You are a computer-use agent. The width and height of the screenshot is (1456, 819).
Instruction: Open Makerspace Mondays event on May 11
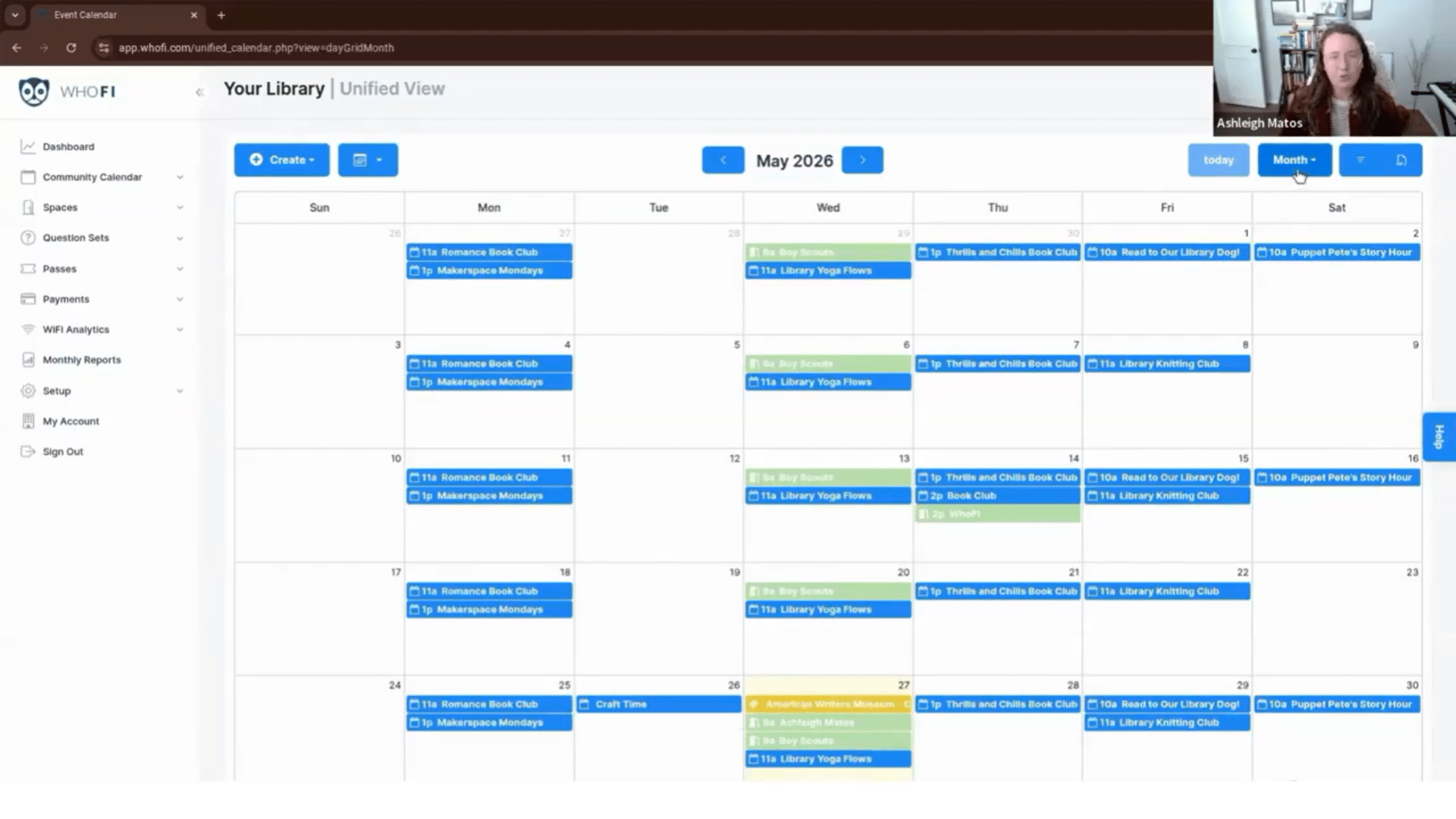pos(489,496)
